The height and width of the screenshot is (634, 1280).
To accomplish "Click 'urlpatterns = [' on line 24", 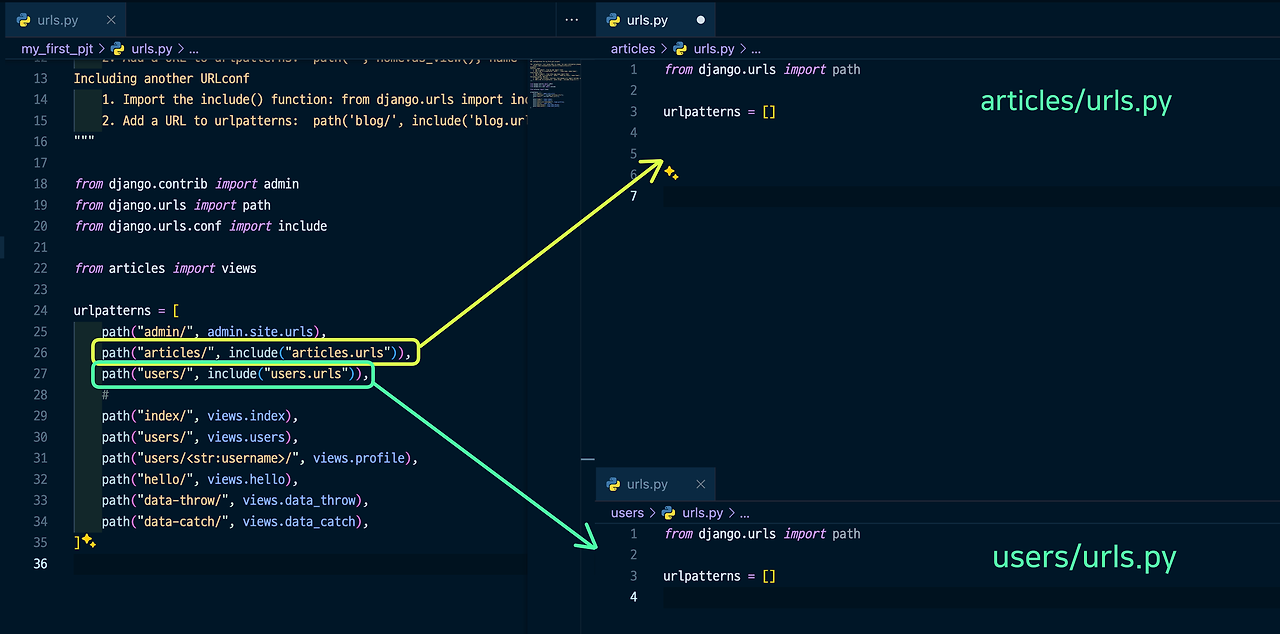I will (x=126, y=310).
